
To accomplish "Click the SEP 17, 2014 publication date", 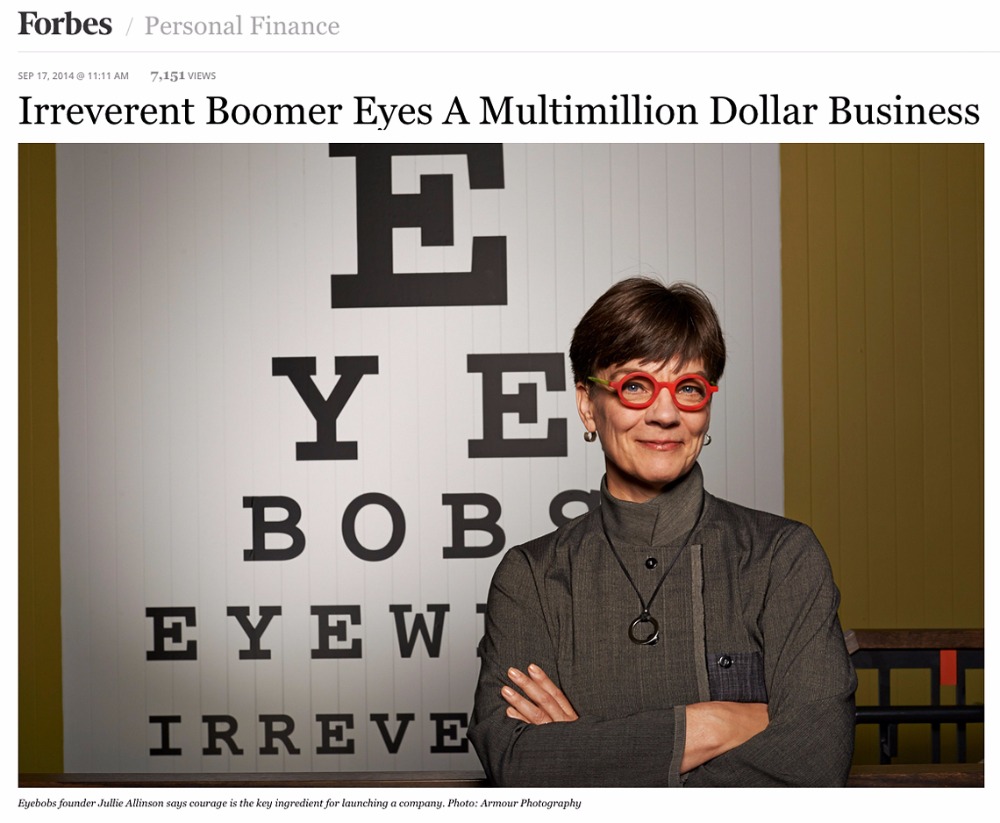I will (45, 76).
